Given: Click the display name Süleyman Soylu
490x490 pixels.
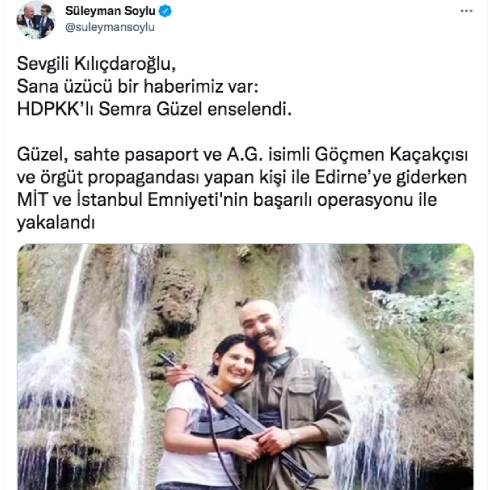Looking at the screenshot, I should 110,11.
